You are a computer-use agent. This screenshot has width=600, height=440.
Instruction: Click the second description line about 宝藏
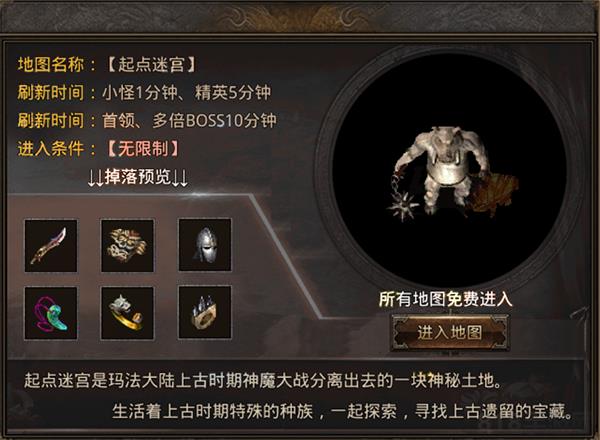pyautogui.click(x=343, y=412)
